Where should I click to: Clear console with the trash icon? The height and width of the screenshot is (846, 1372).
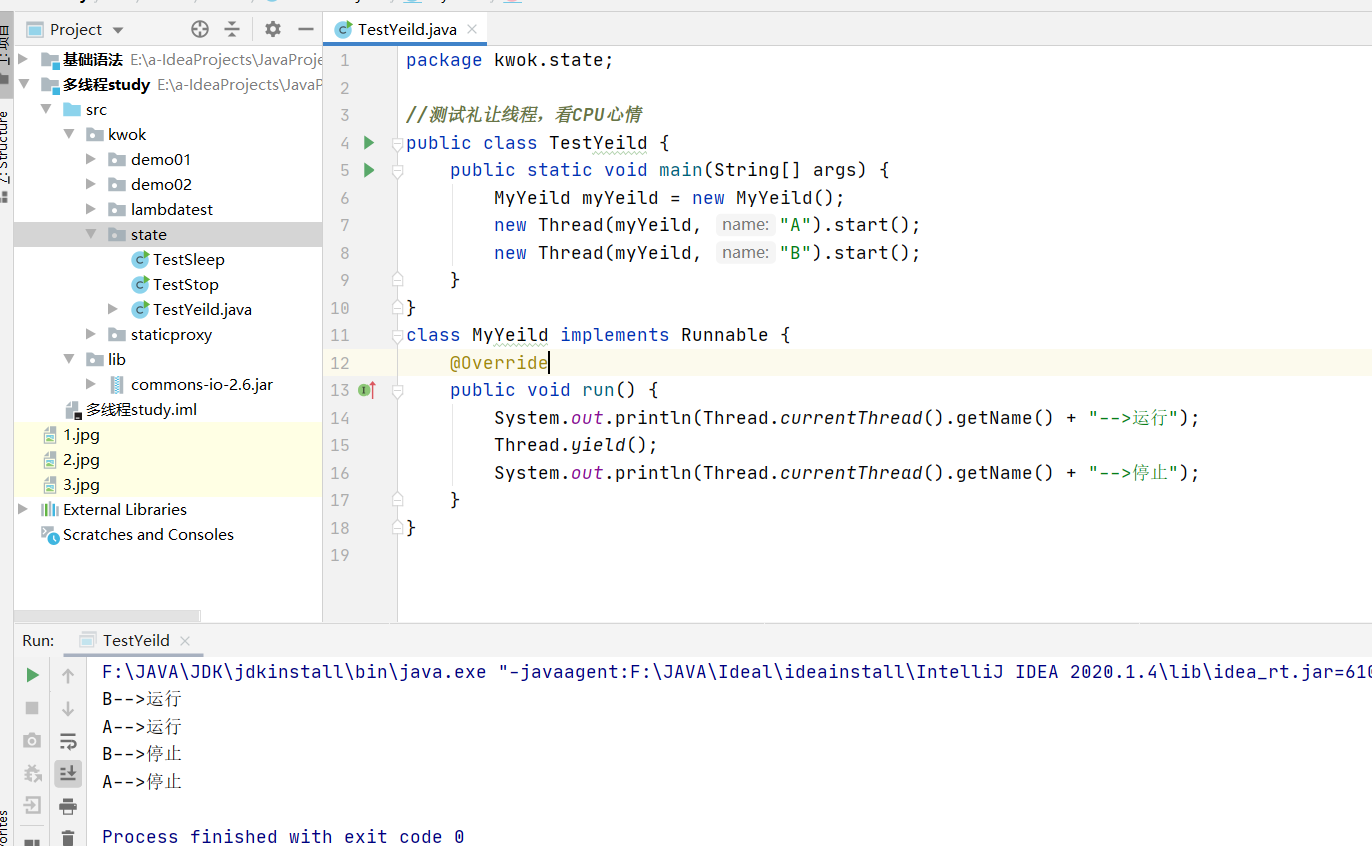coord(68,837)
